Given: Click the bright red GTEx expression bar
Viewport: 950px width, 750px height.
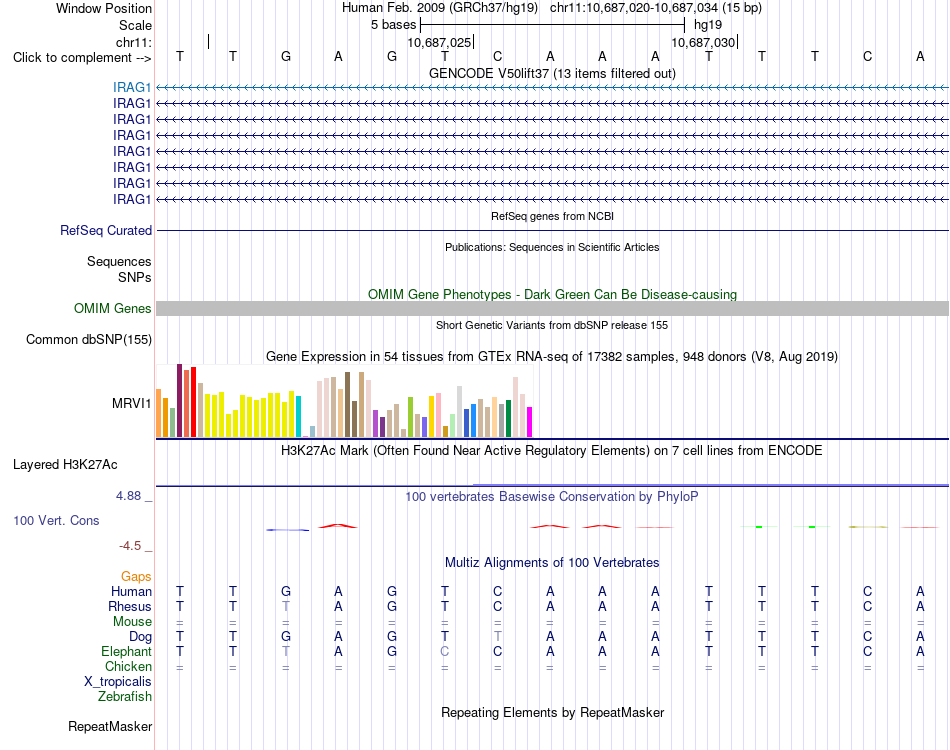Looking at the screenshot, I should click(x=193, y=402).
